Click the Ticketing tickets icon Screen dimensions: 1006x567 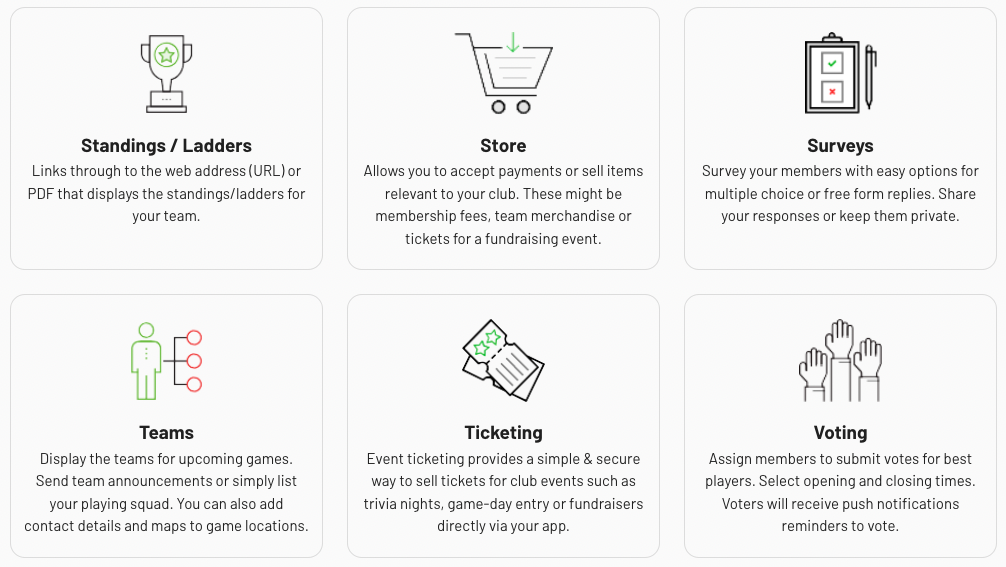pyautogui.click(x=503, y=360)
